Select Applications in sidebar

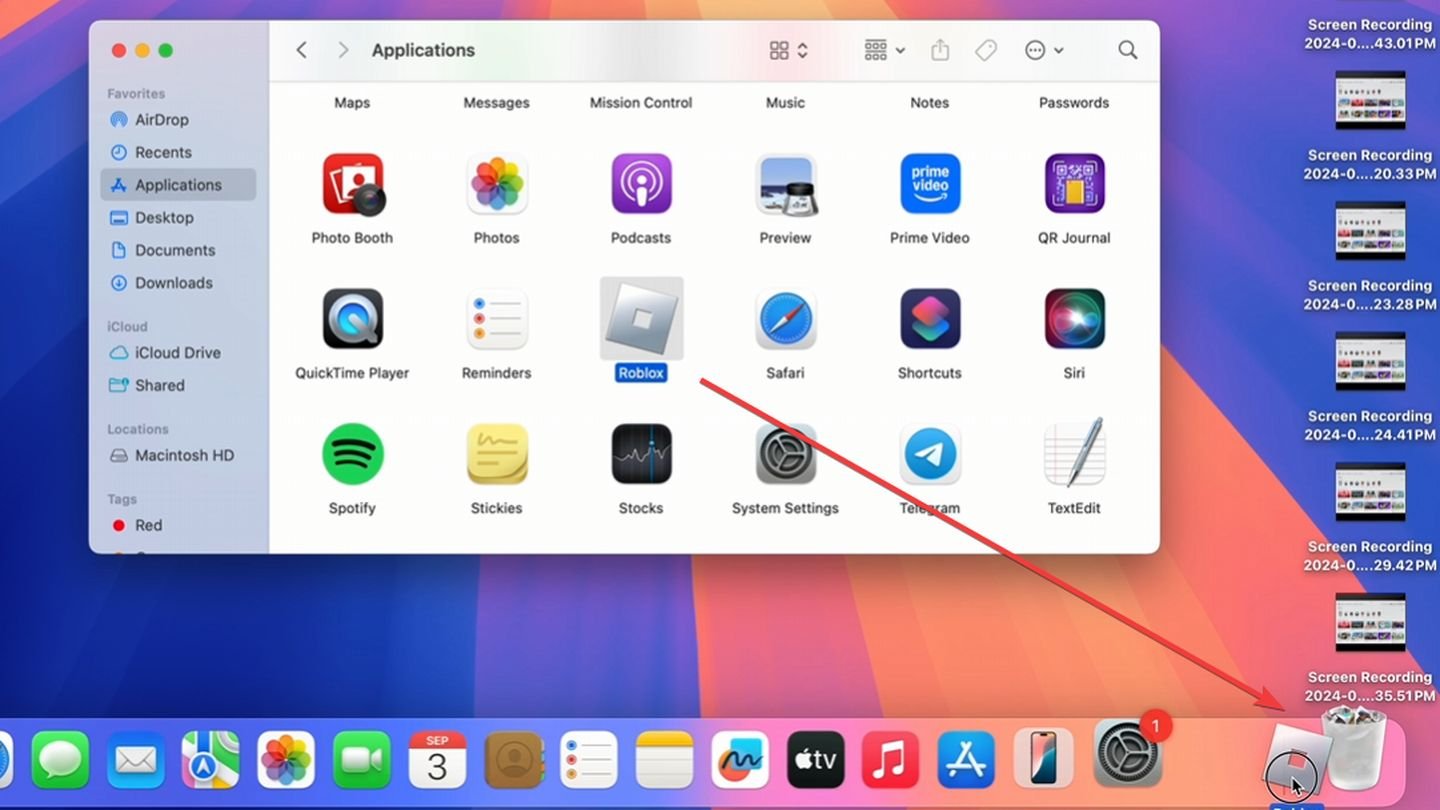coord(178,185)
